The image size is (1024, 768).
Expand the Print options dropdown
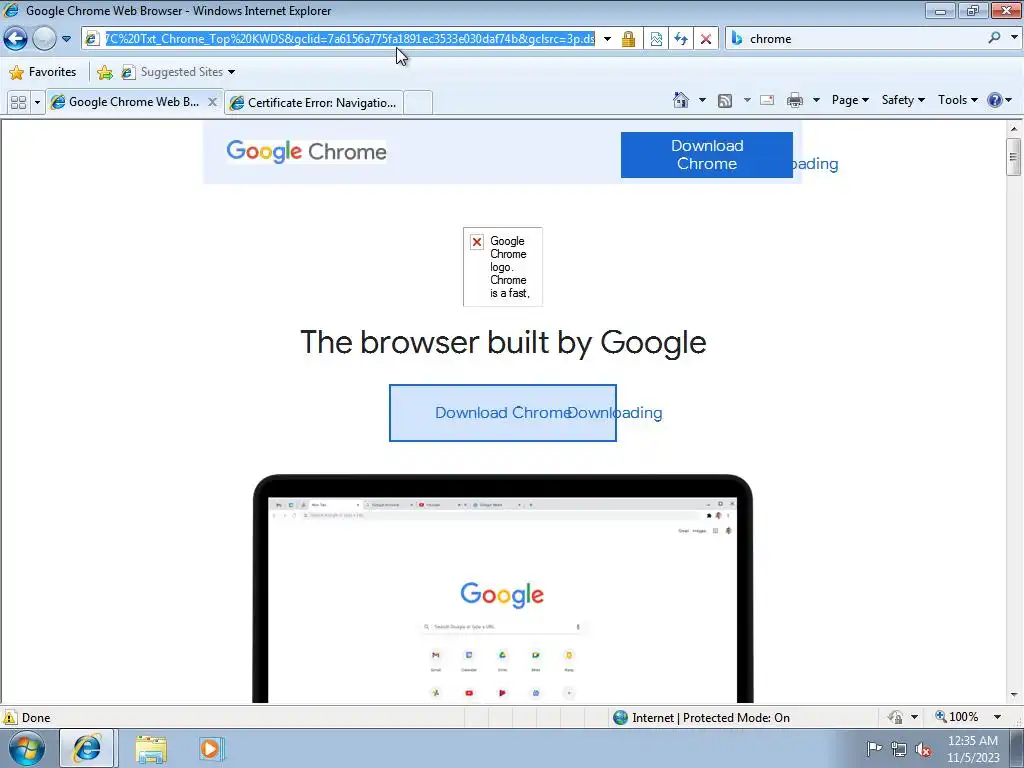click(x=816, y=100)
